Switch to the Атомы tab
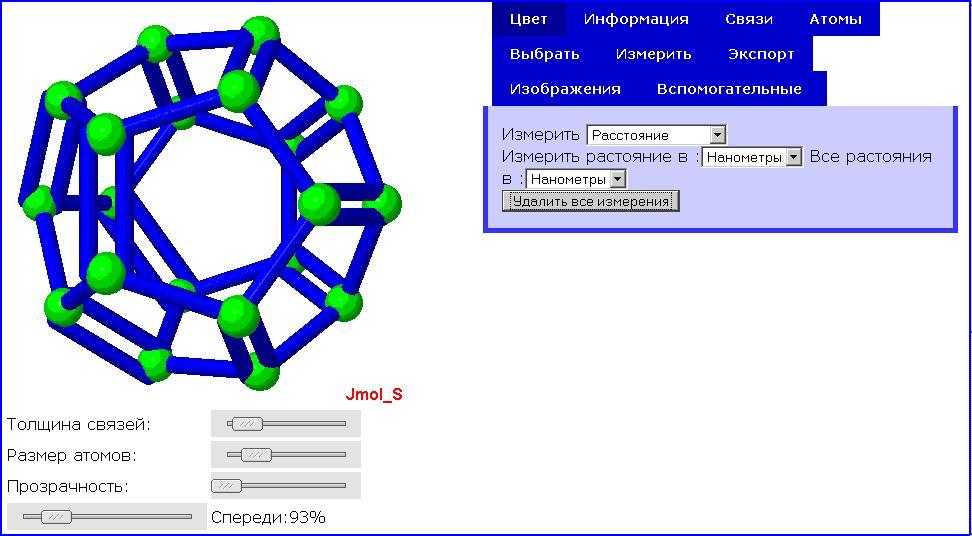The height and width of the screenshot is (536, 972). click(836, 19)
